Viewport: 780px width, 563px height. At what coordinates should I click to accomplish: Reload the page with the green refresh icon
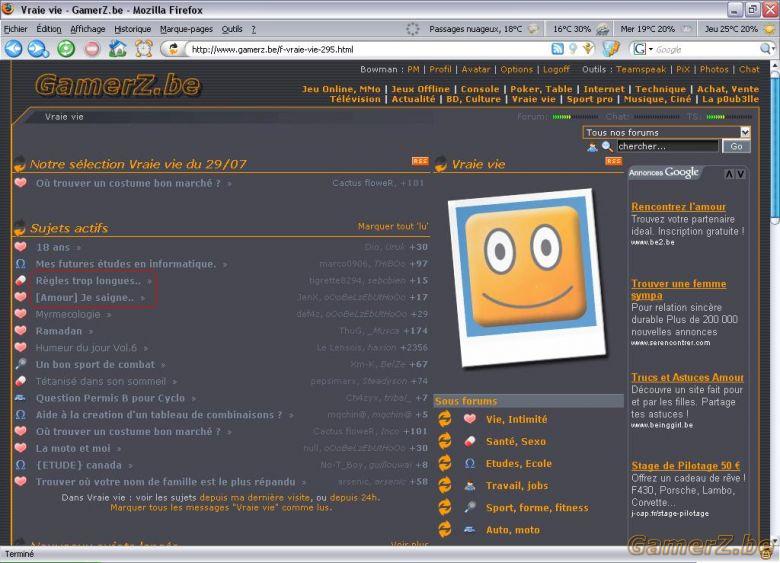click(66, 49)
